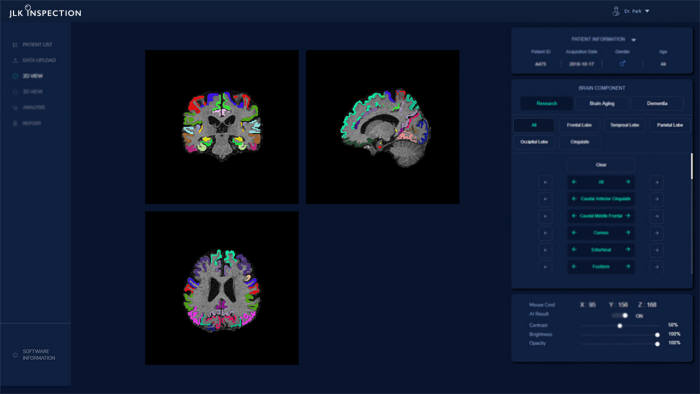Image resolution: width=700 pixels, height=394 pixels.
Task: Open the Report sidebar icon
Action: (15, 123)
